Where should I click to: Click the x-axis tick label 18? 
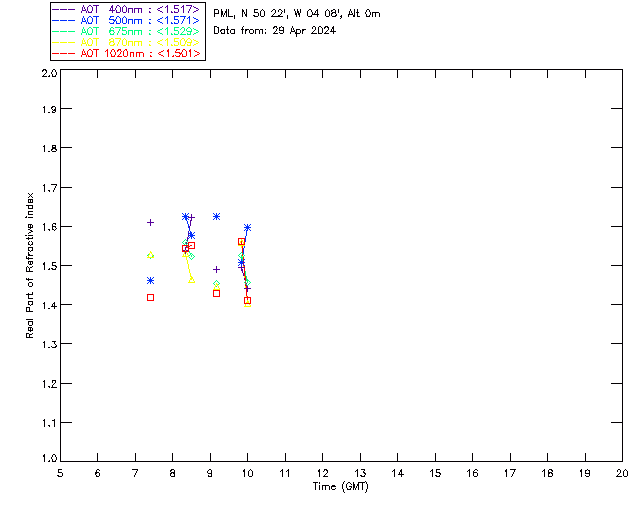click(547, 473)
